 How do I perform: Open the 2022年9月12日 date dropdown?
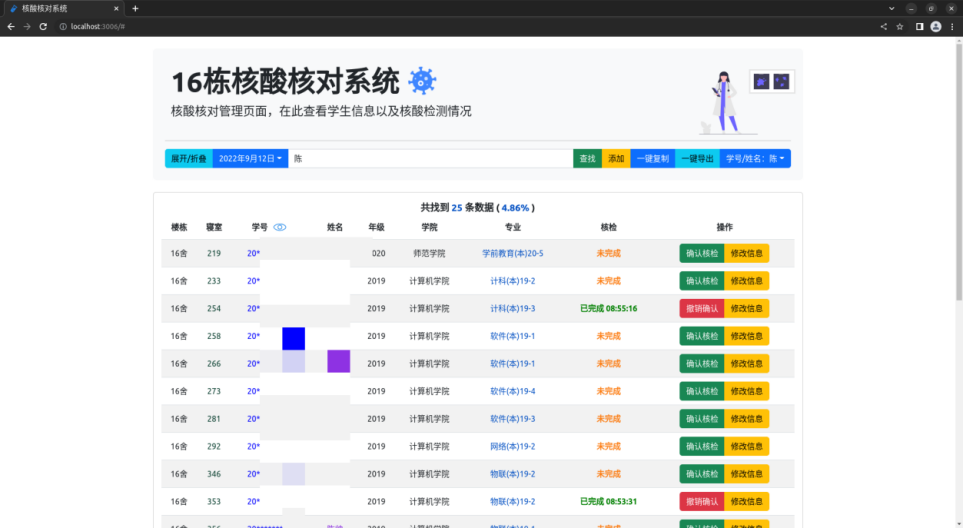(x=250, y=158)
